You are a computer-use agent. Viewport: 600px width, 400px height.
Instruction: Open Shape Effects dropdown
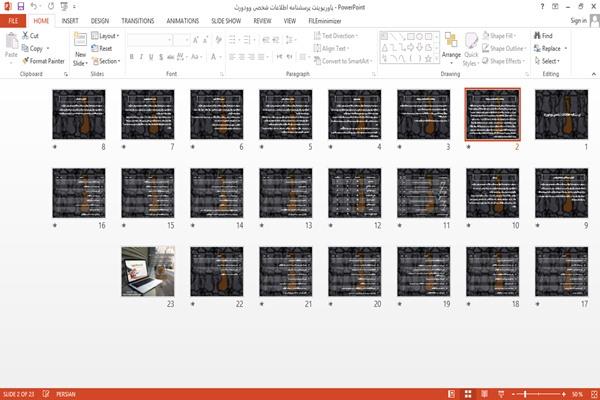[x=504, y=61]
